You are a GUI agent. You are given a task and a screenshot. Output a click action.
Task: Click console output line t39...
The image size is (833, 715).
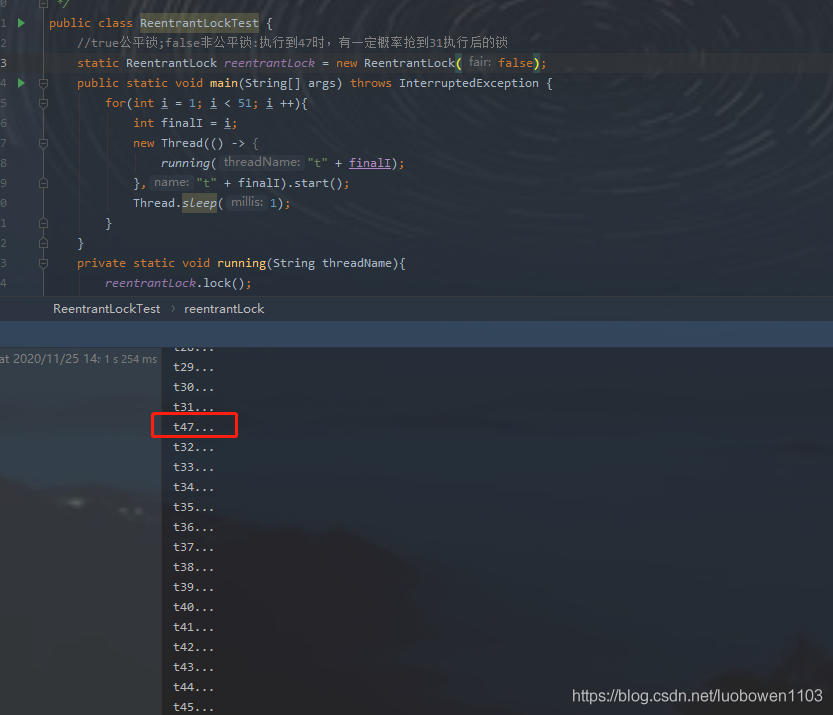click(193, 588)
